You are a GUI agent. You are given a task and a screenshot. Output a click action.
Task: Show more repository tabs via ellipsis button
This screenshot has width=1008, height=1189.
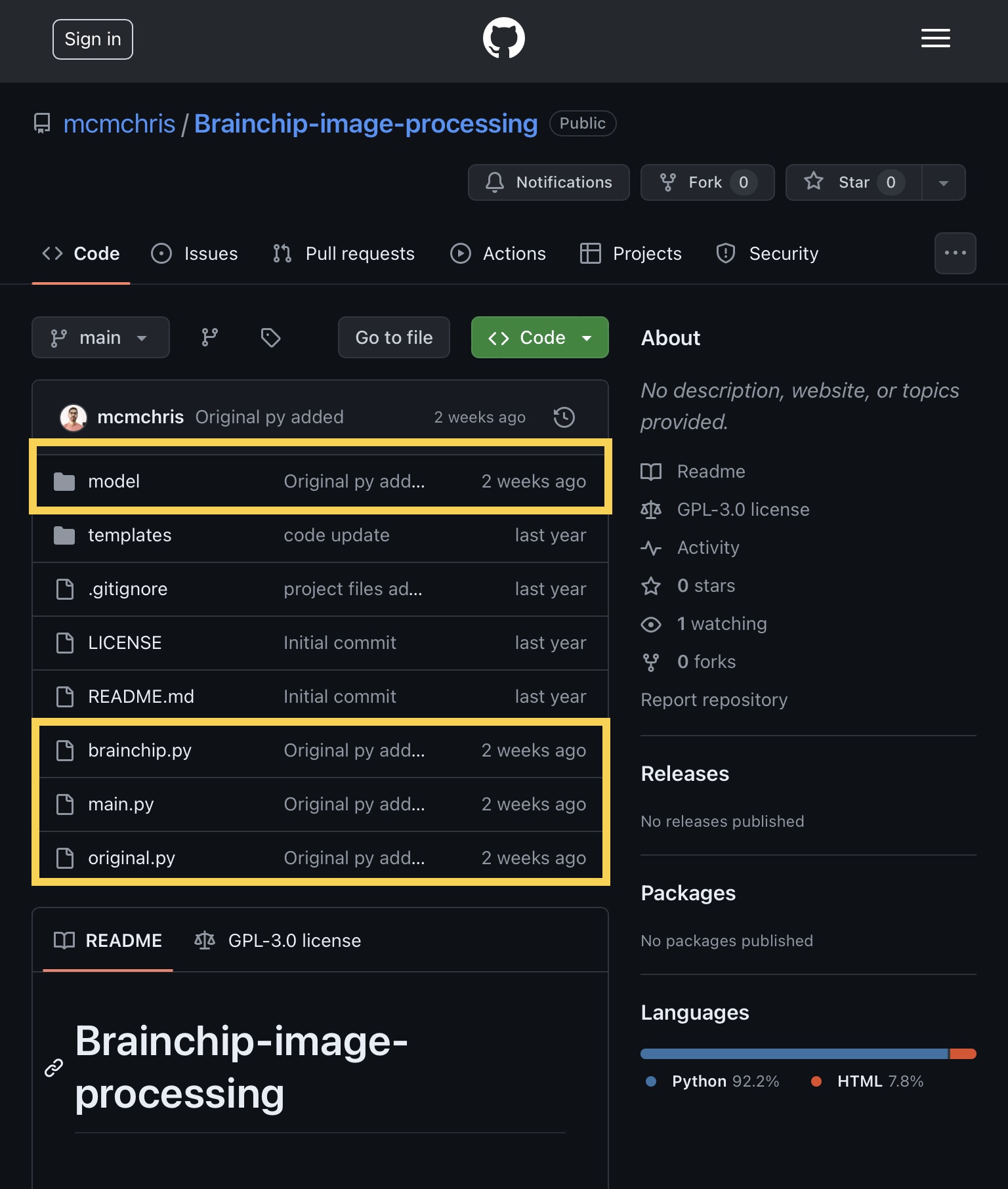955,253
